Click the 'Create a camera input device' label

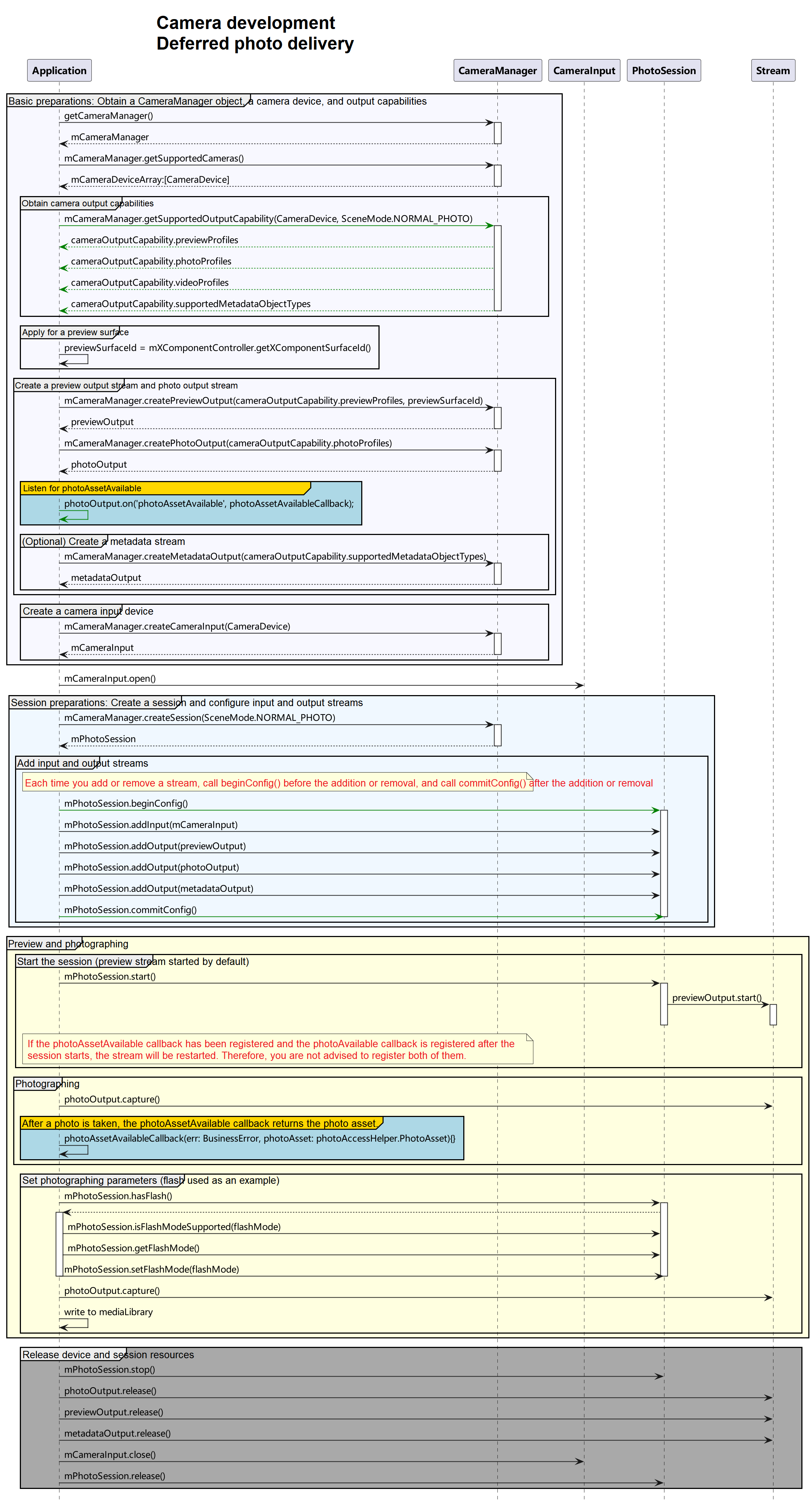(88, 611)
